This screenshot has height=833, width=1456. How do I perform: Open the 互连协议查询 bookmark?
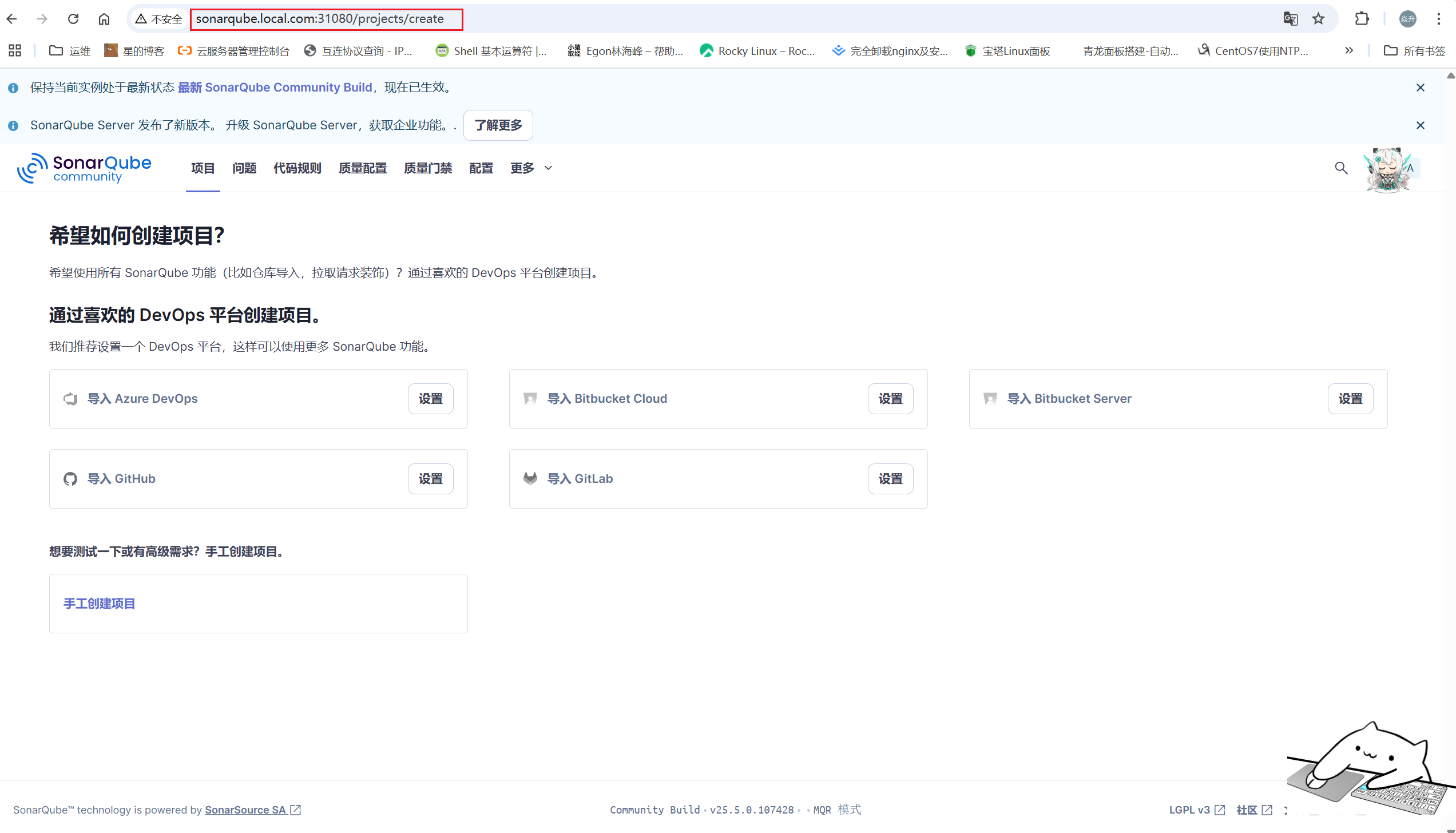coord(358,51)
